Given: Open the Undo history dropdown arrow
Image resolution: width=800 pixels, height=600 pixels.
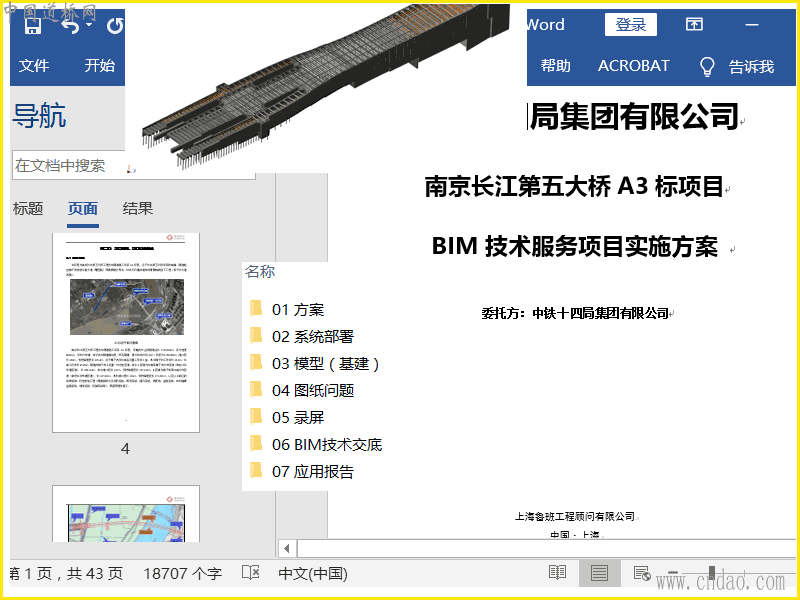Looking at the screenshot, I should (89, 24).
